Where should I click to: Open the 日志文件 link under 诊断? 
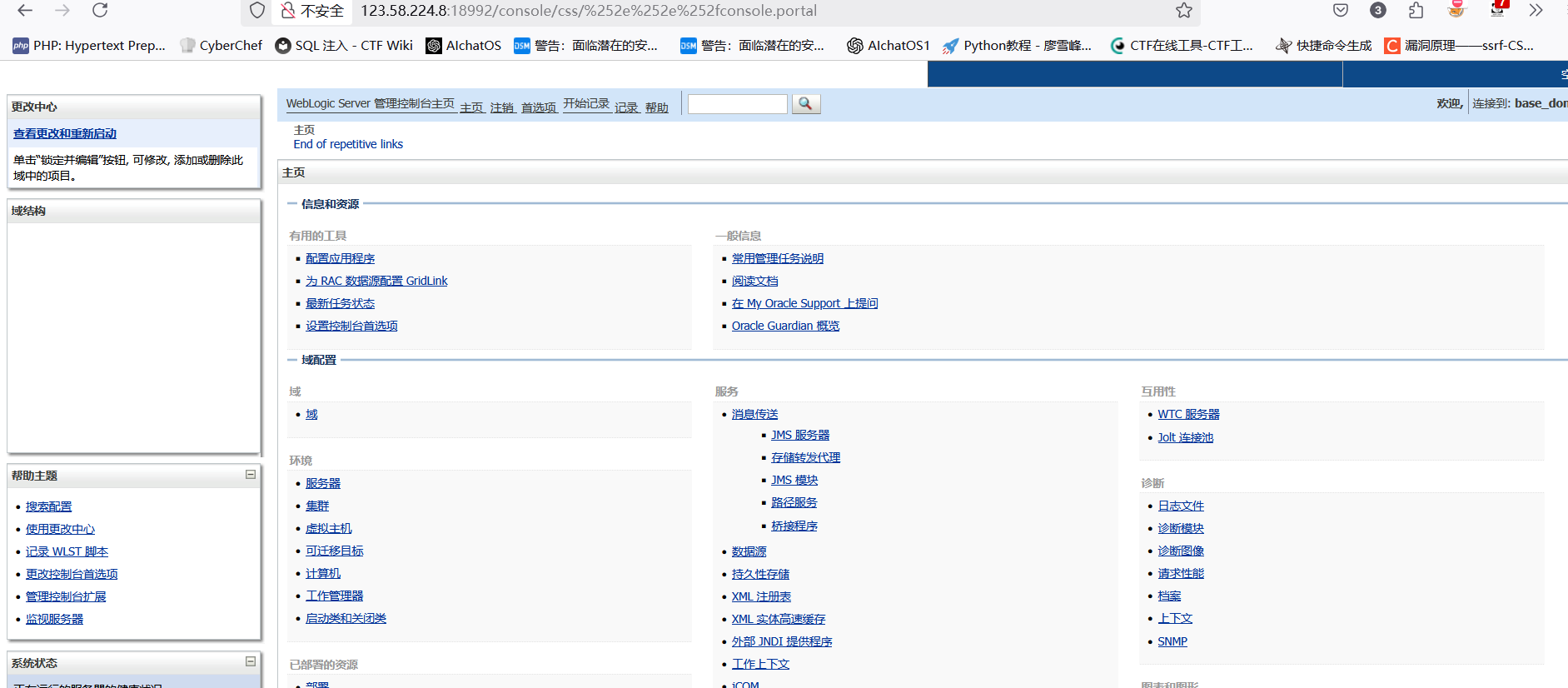coord(1181,506)
